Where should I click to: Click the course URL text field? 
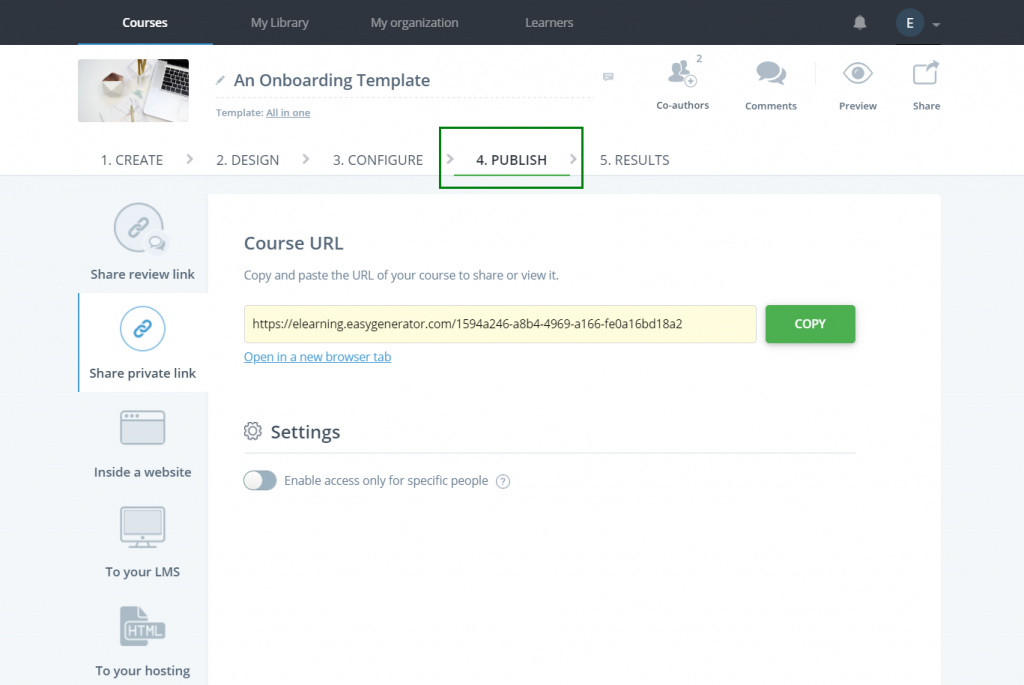tap(500, 324)
